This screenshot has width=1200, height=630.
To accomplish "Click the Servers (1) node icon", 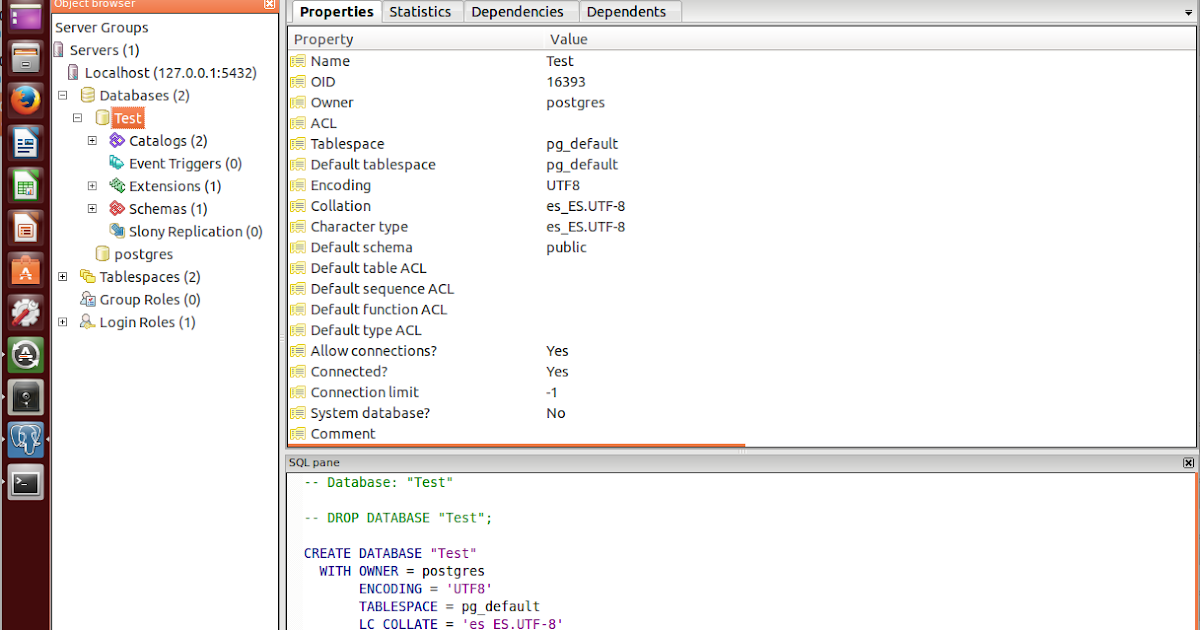I will [59, 50].
